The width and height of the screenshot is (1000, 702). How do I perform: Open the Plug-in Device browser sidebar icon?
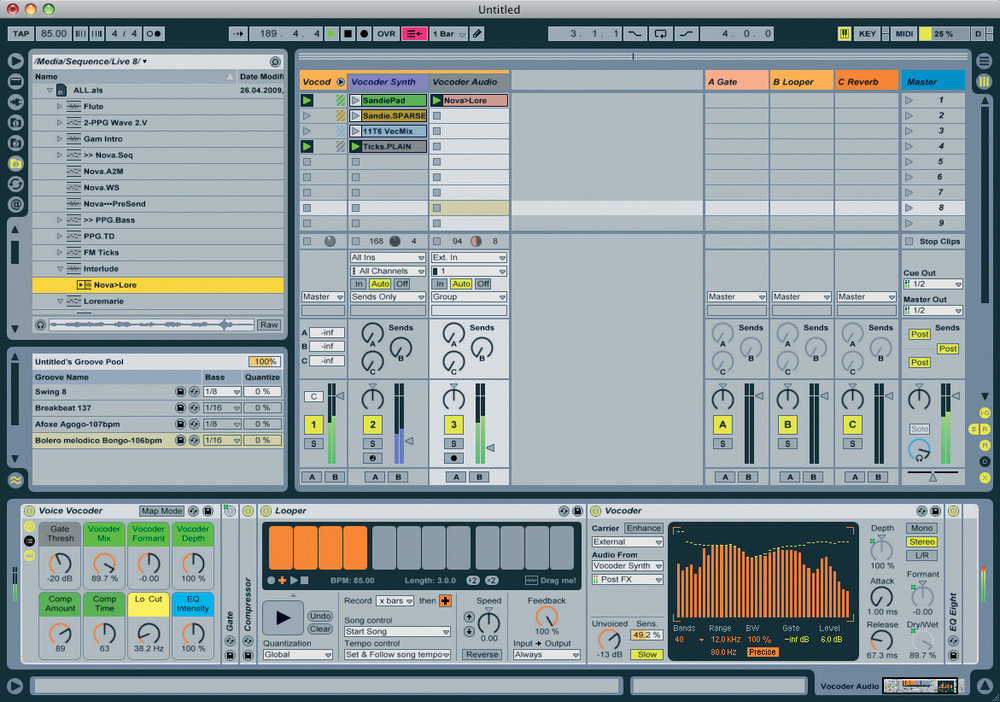tap(15, 101)
